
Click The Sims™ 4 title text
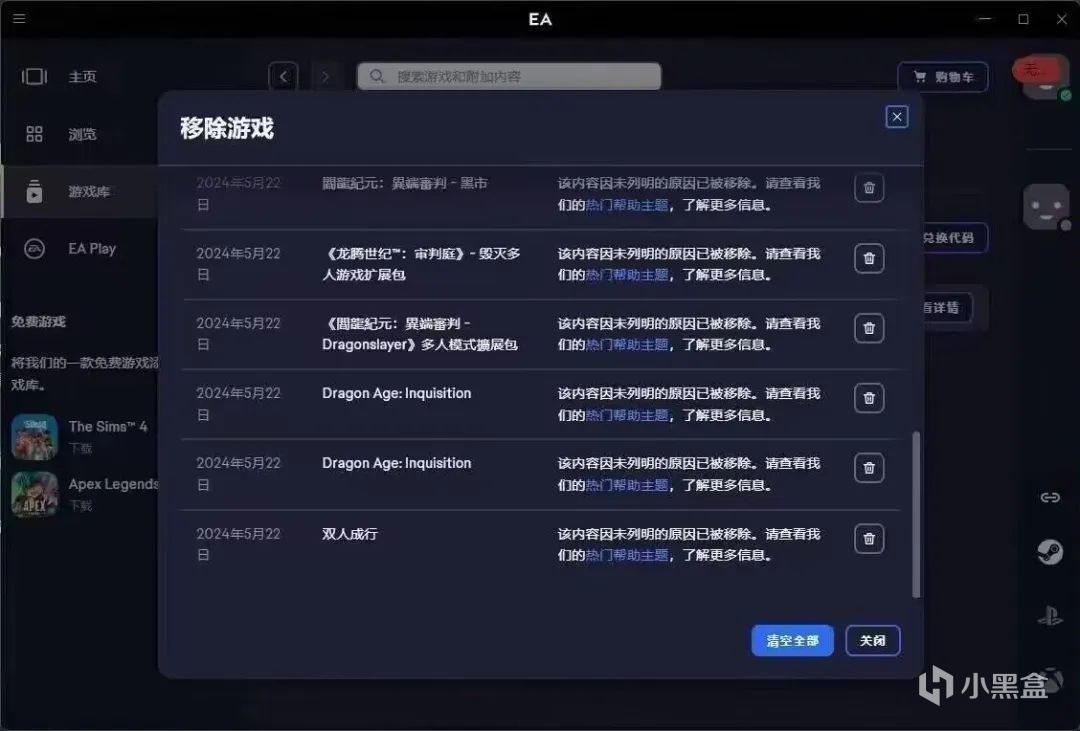[x=108, y=426]
